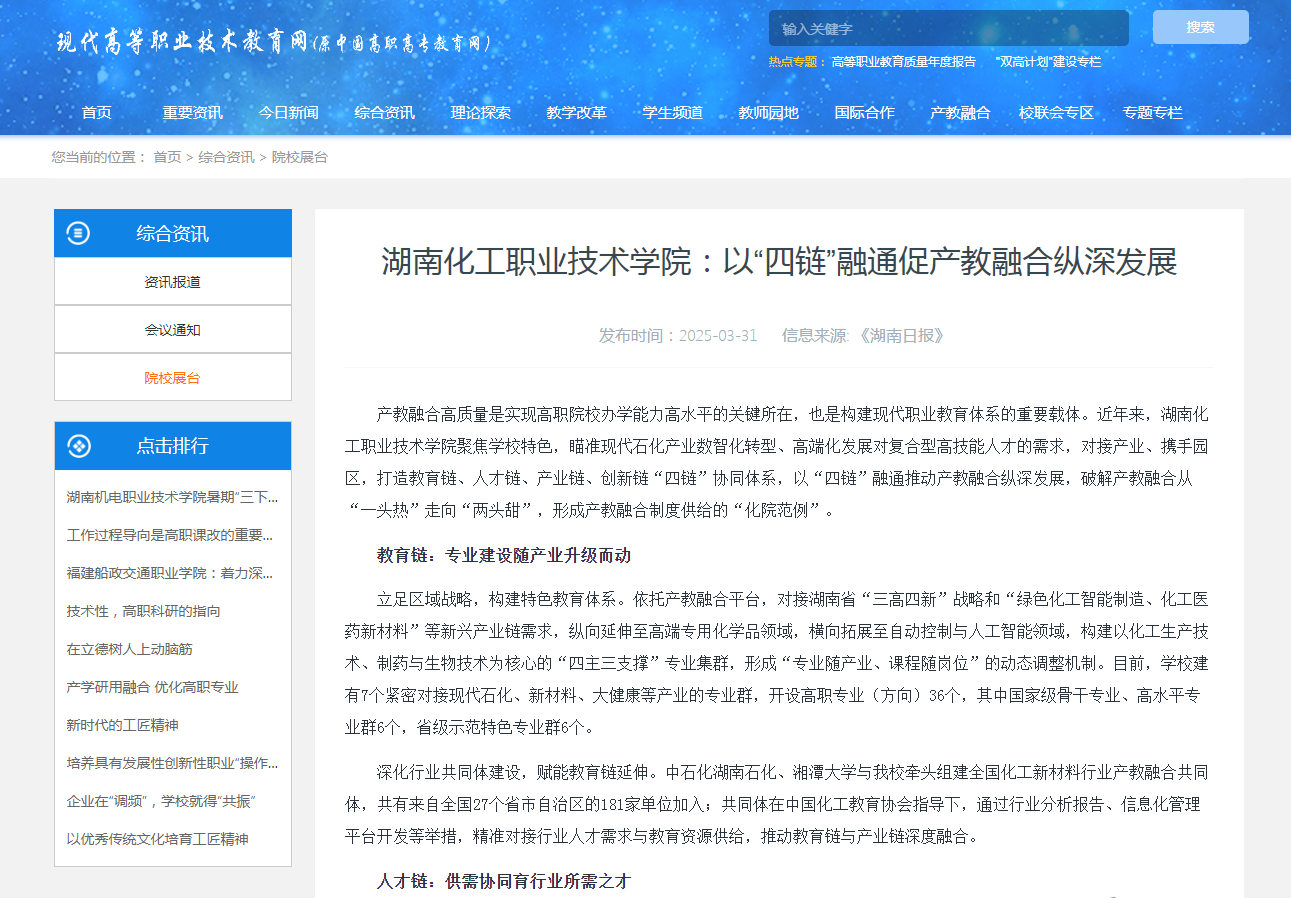The height and width of the screenshot is (898, 1291).
Task: Click the site logo 现代高等职业技术教育网
Action: (x=273, y=42)
